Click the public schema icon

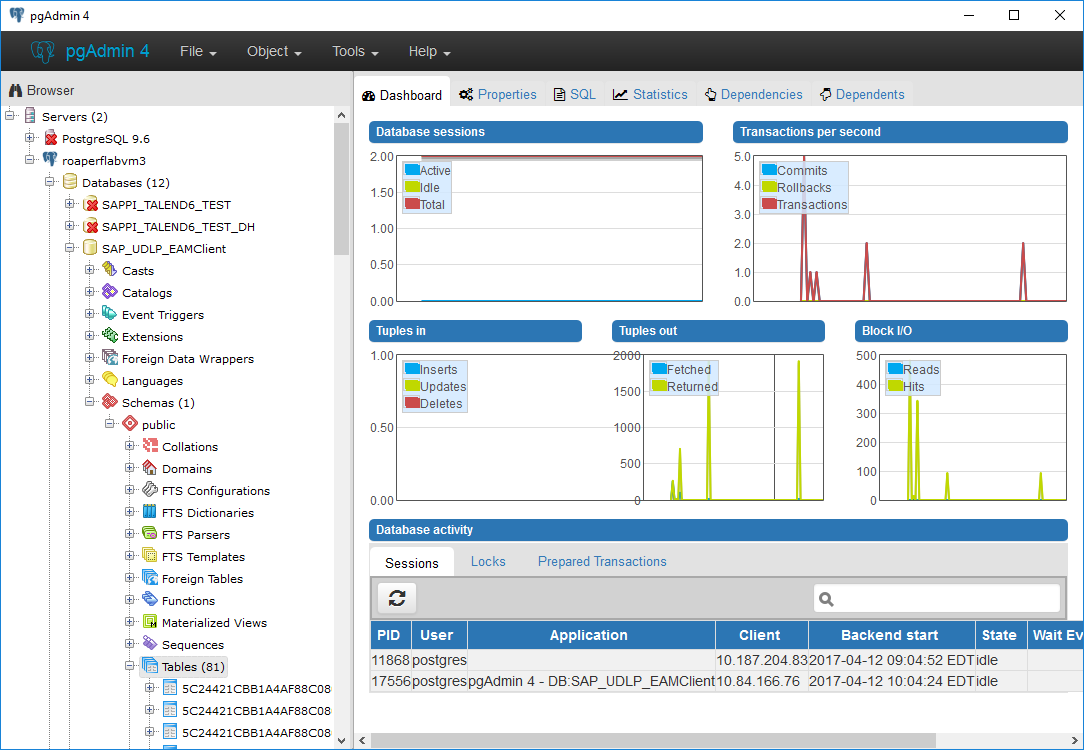pyautogui.click(x=130, y=424)
